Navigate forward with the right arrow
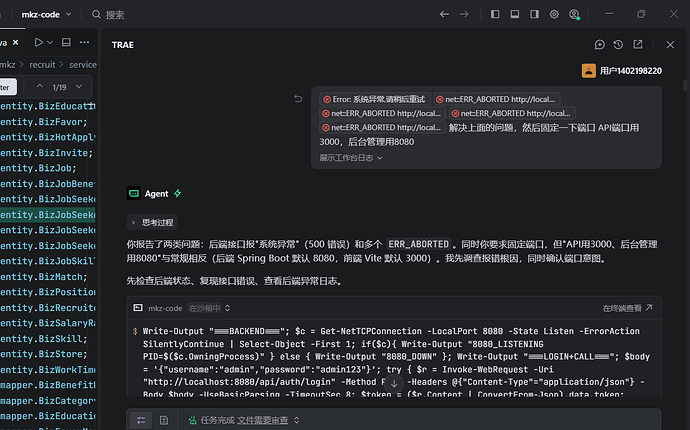The height and width of the screenshot is (430, 690). click(464, 15)
